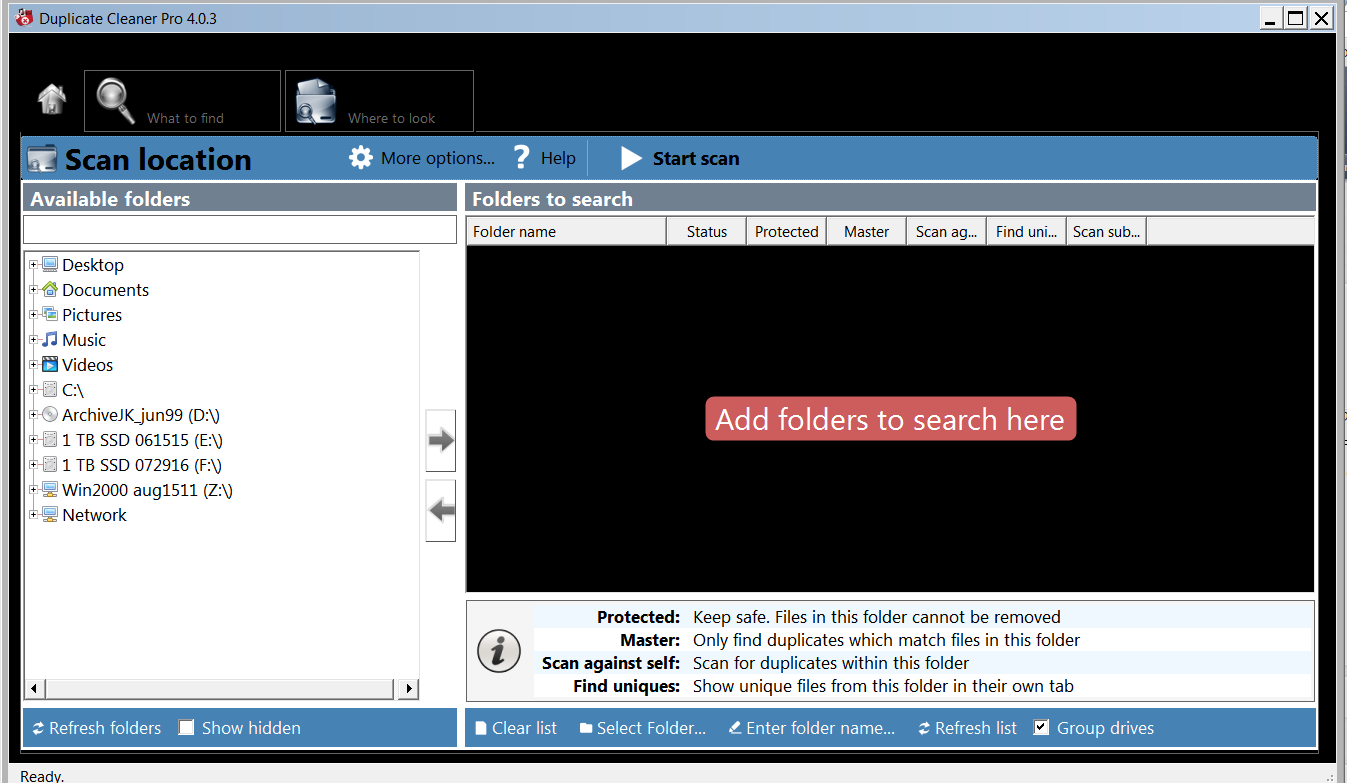Click the Help question mark icon
Image resolution: width=1347 pixels, height=783 pixels.
521,158
